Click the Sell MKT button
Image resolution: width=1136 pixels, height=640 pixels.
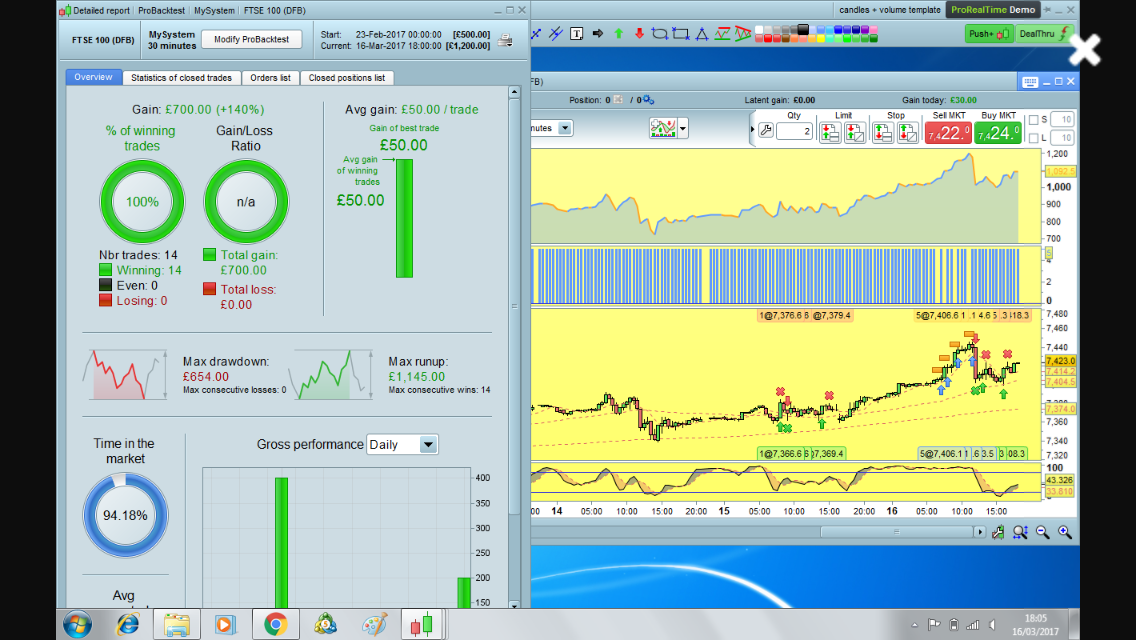(948, 133)
